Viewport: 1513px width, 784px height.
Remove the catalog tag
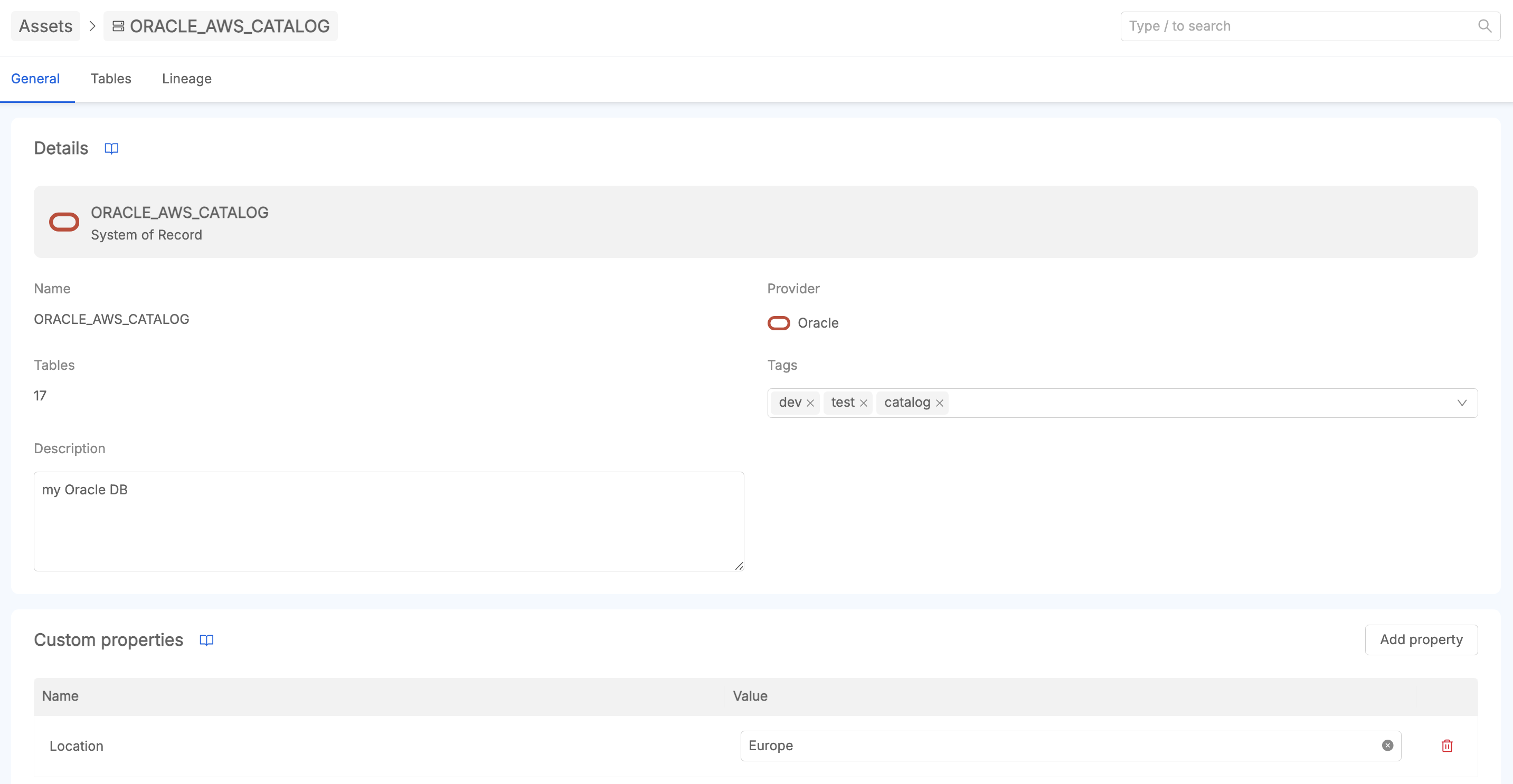[940, 403]
